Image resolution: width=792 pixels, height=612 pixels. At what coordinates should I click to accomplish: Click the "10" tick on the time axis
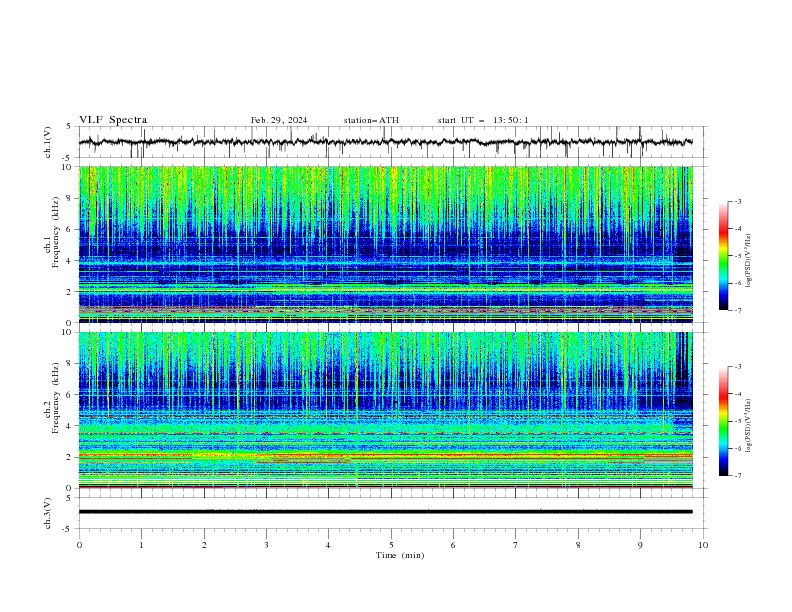pos(703,545)
